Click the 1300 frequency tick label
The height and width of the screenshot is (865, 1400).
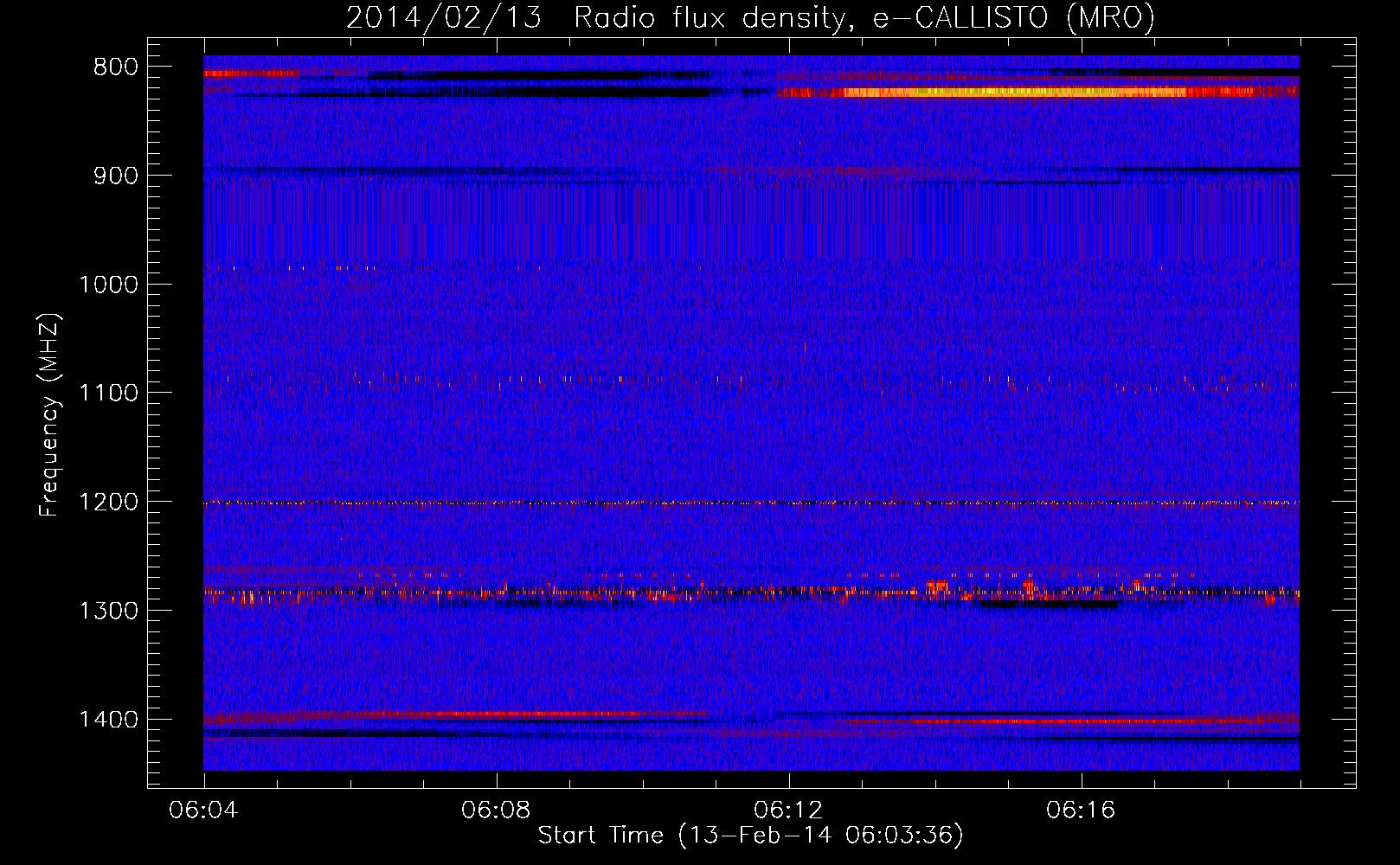coord(108,611)
